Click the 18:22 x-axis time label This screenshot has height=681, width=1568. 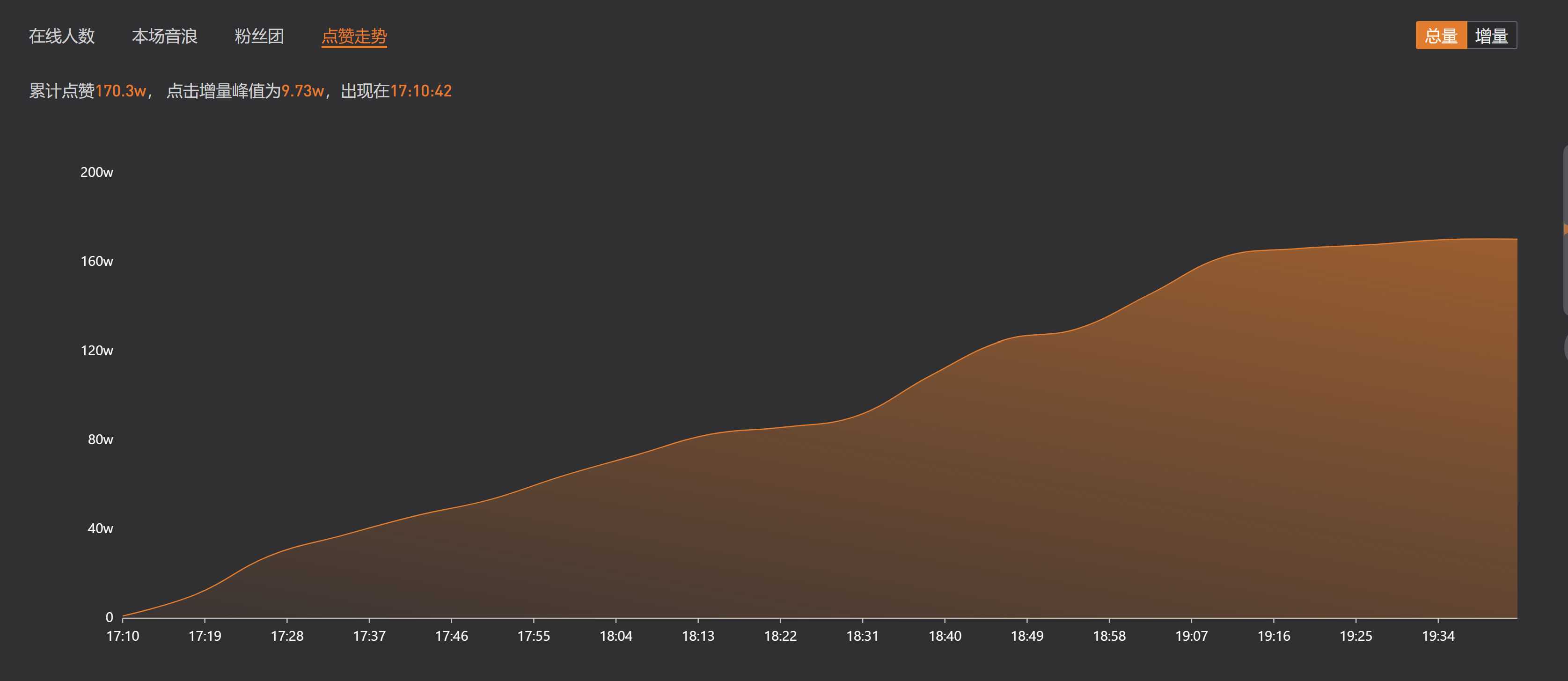coord(780,636)
